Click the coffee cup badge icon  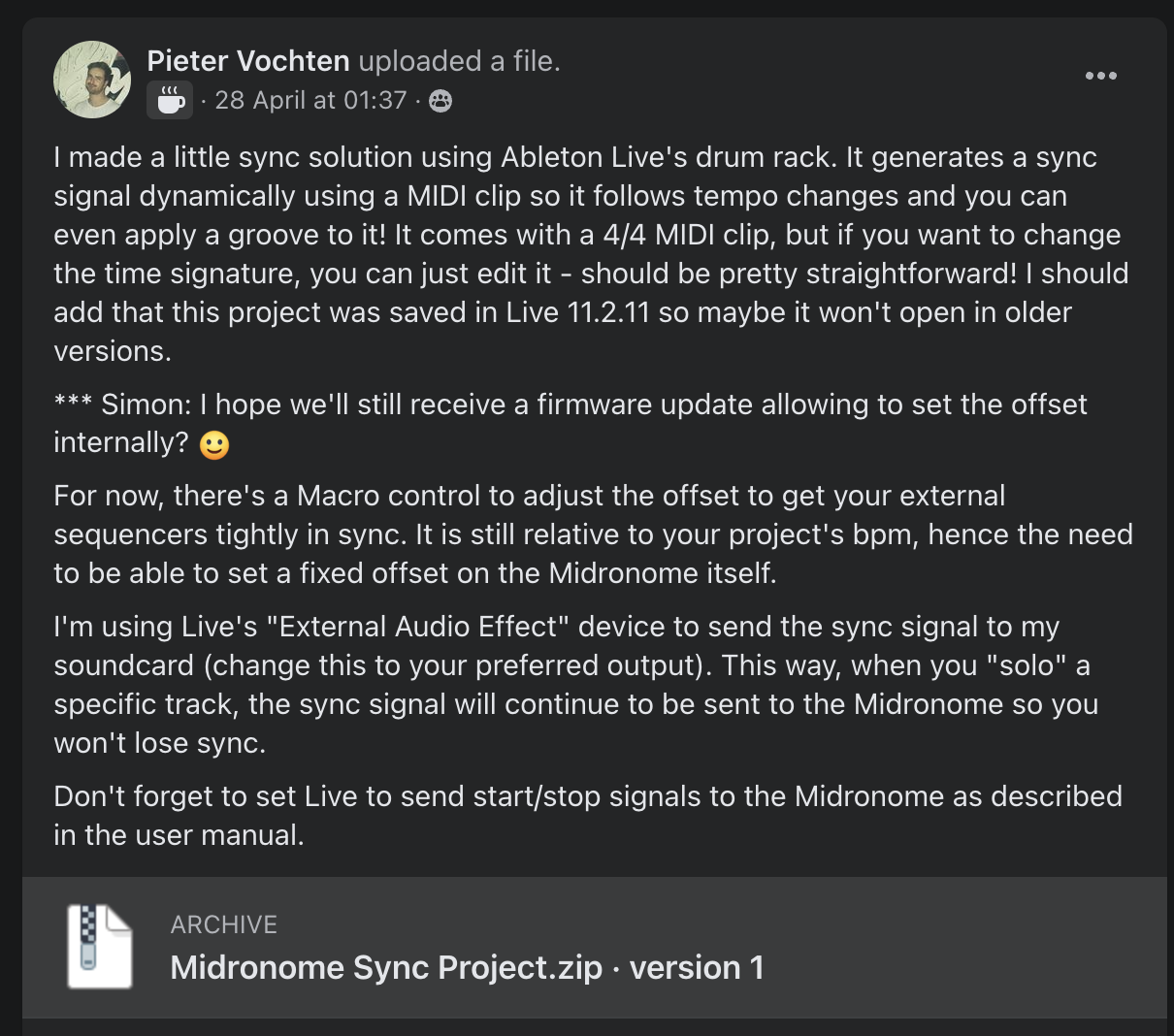[x=170, y=100]
